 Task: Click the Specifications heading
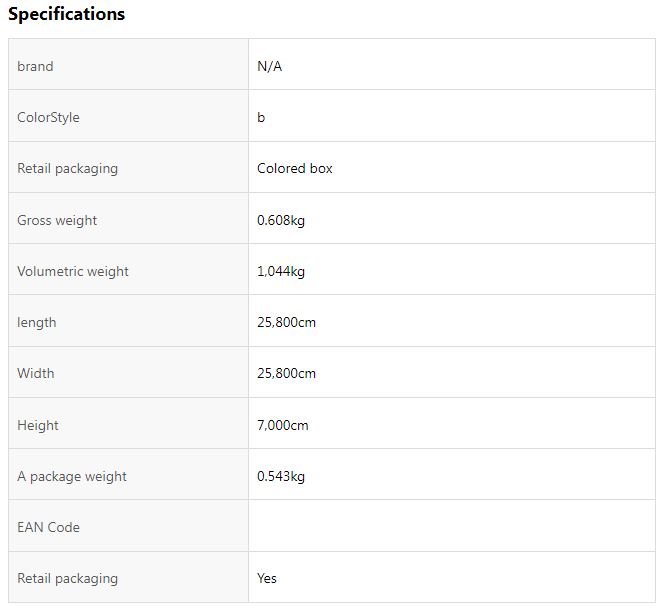(66, 14)
